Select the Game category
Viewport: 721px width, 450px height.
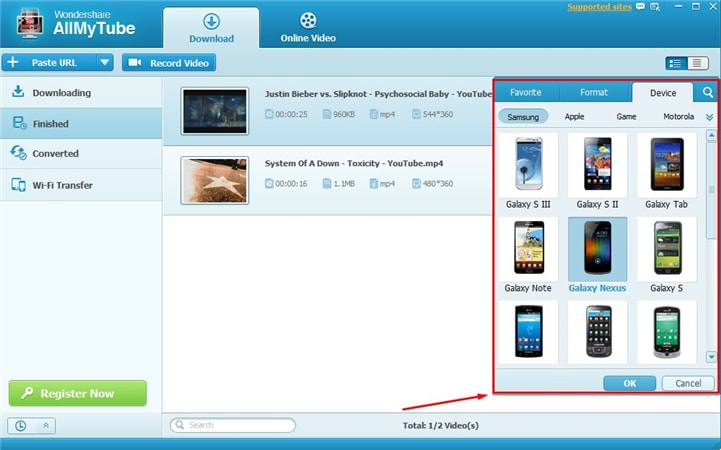pyautogui.click(x=626, y=117)
